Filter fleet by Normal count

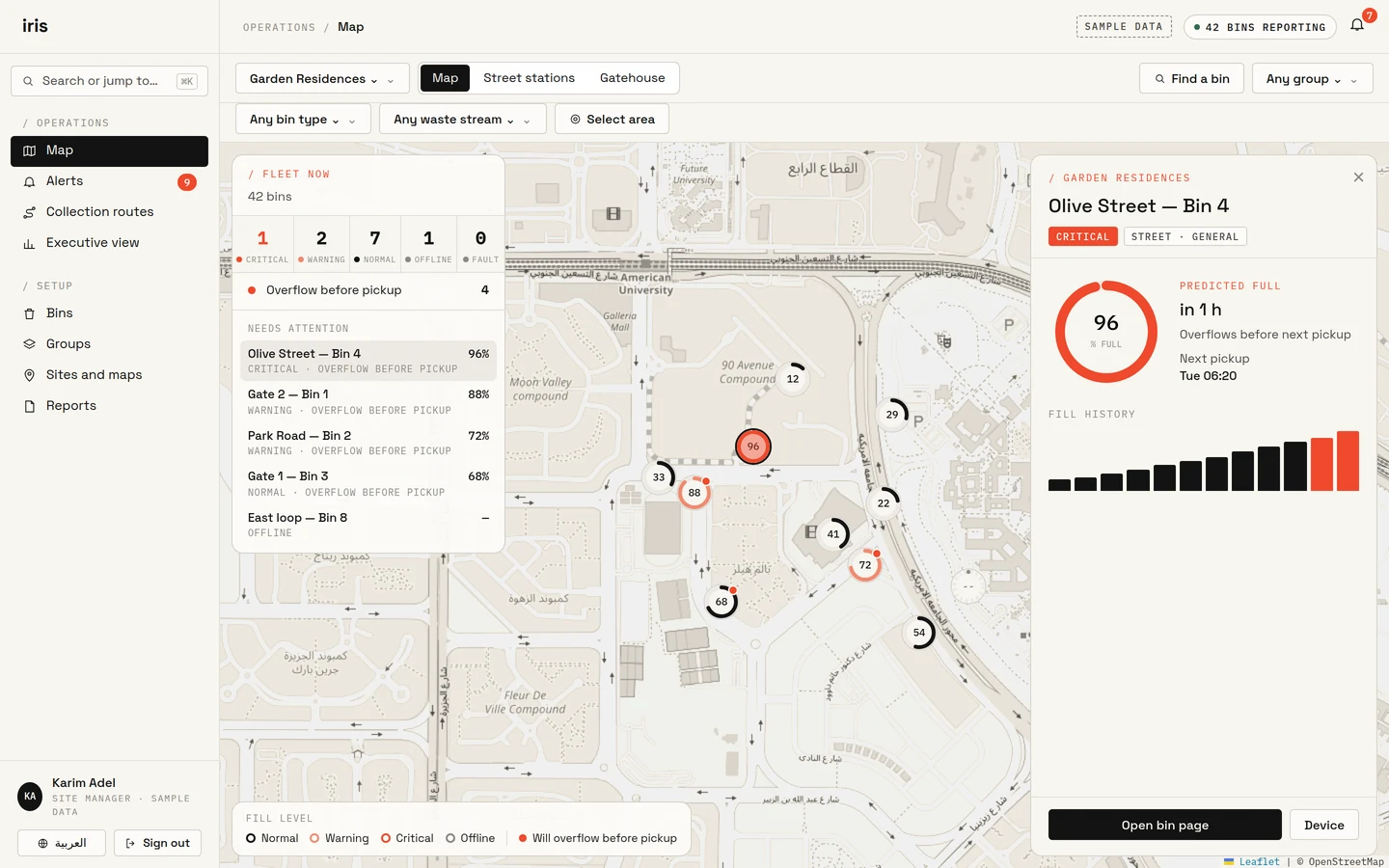coord(375,245)
